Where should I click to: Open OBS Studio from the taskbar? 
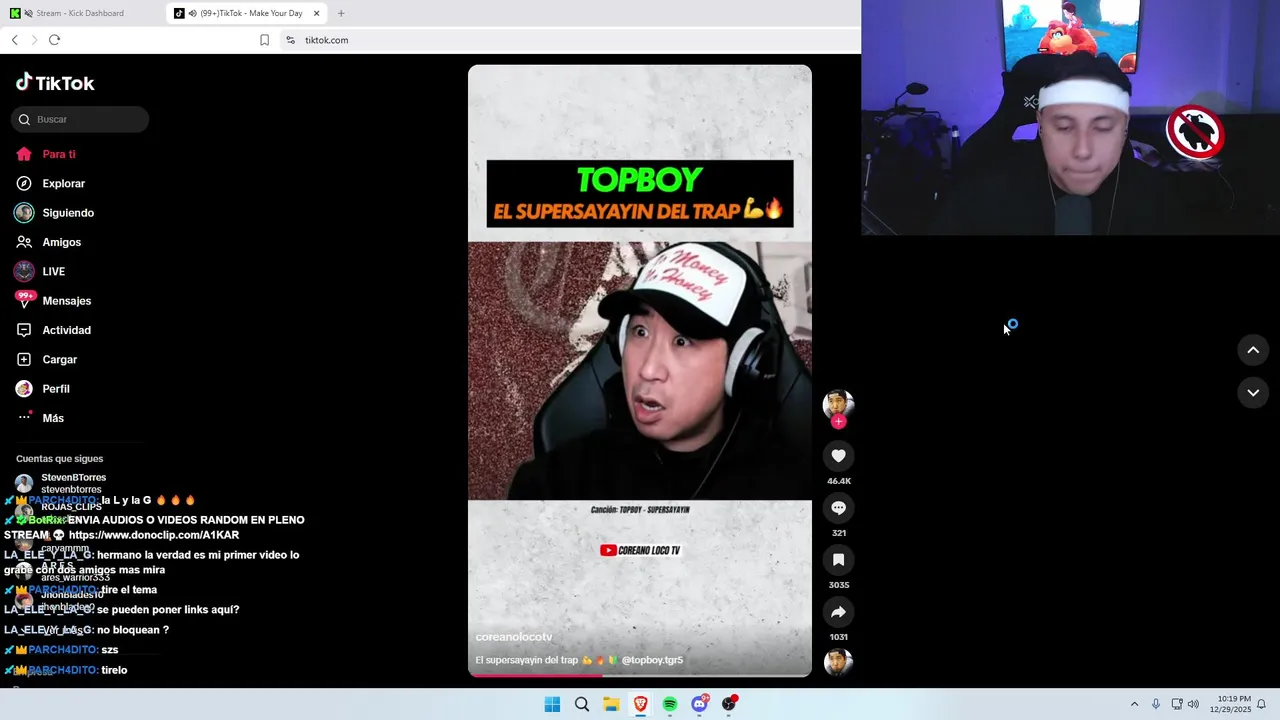(x=729, y=704)
